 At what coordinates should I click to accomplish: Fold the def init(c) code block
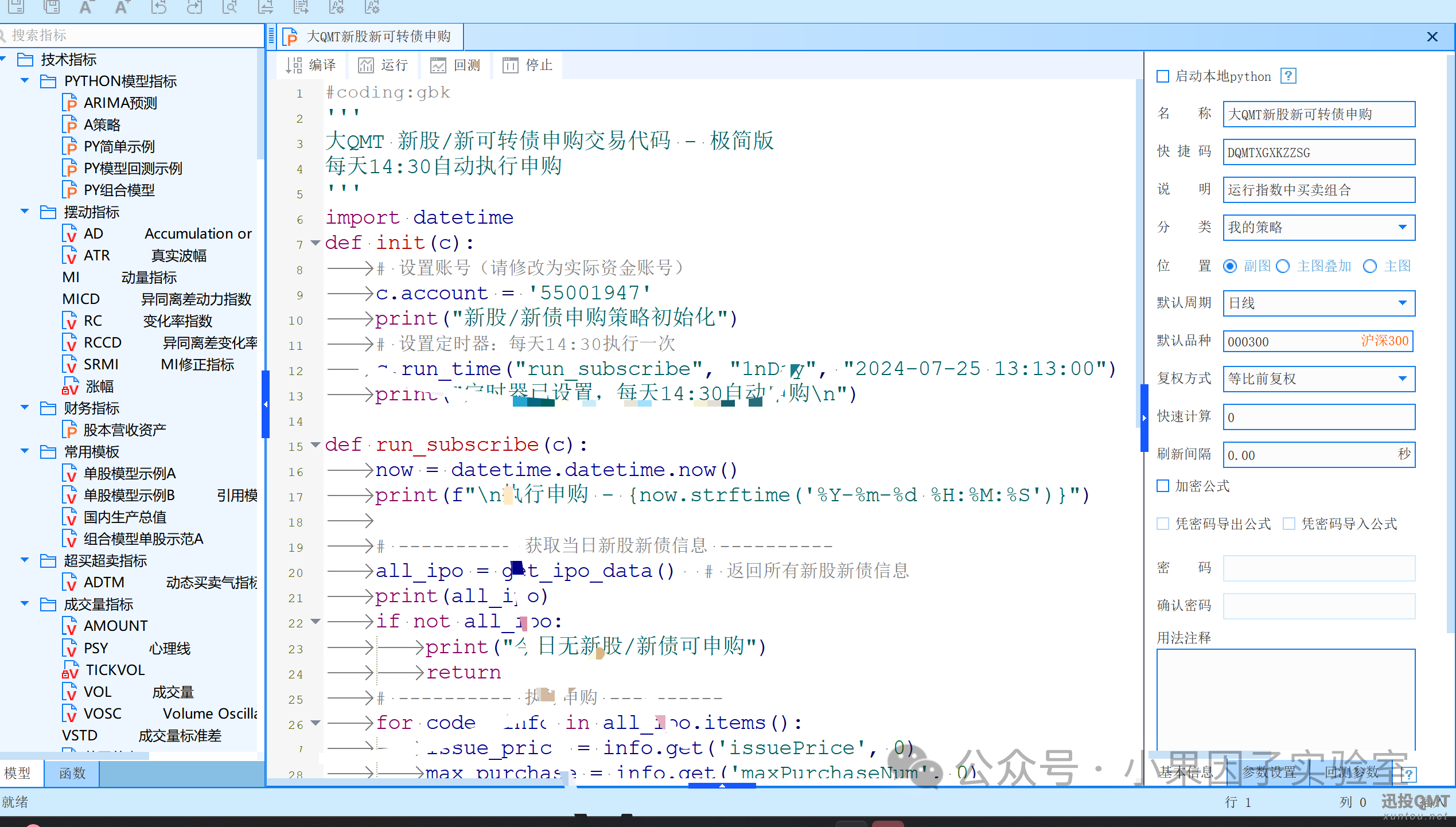pos(315,243)
